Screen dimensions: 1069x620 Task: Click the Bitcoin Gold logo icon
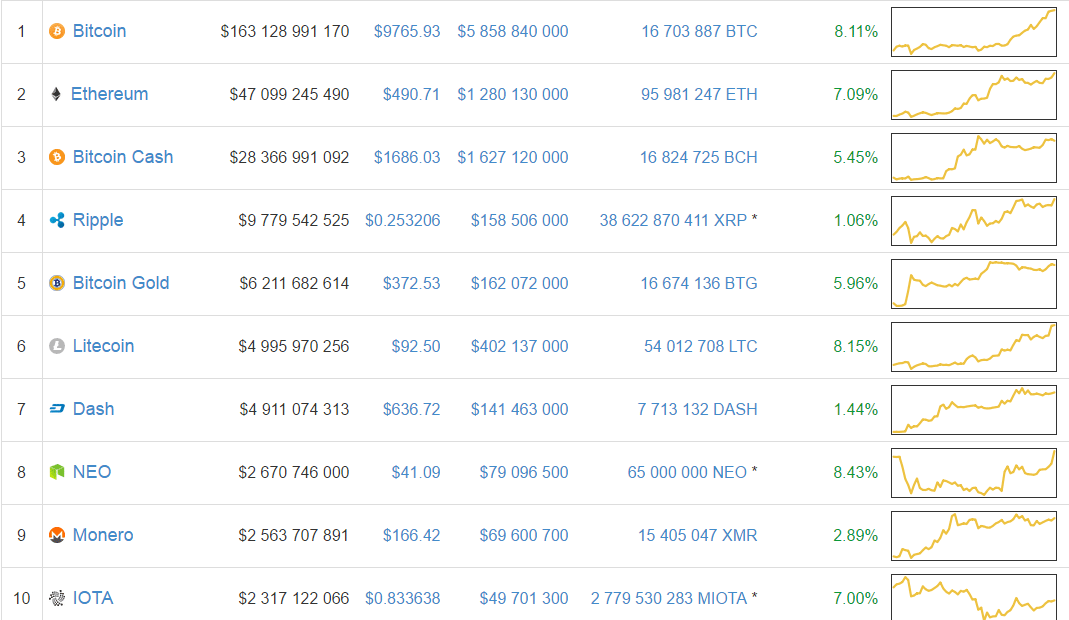coord(57,283)
